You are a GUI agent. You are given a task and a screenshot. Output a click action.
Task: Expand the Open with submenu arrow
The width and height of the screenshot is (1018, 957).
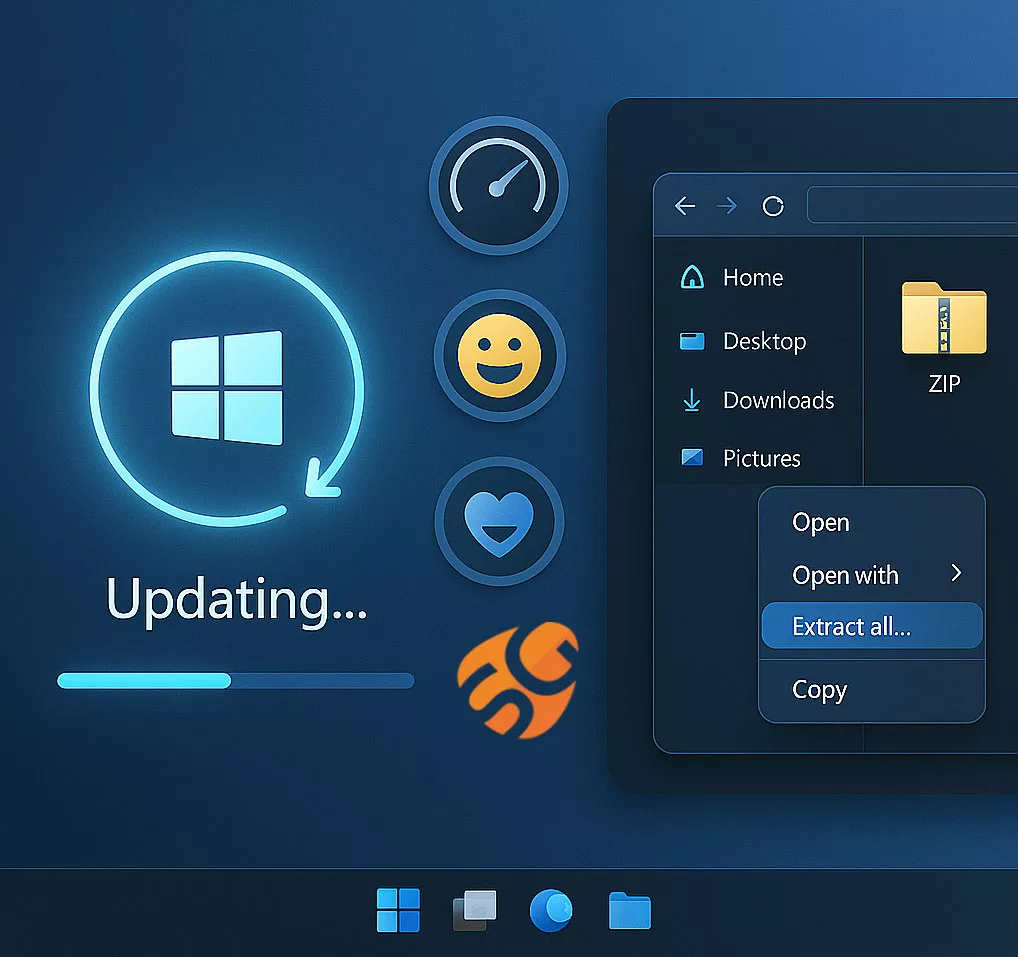coord(956,573)
